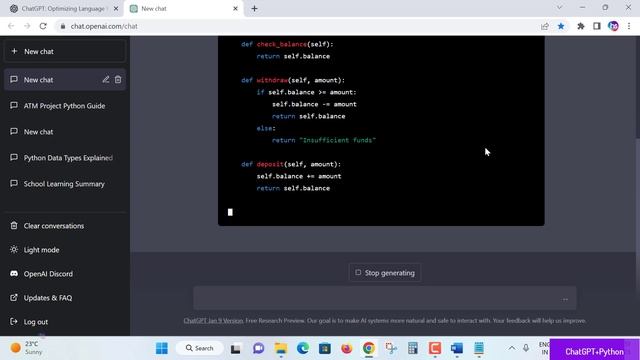640x360 pixels.
Task: Click Clear conversations in the sidebar
Action: [x=65, y=226]
